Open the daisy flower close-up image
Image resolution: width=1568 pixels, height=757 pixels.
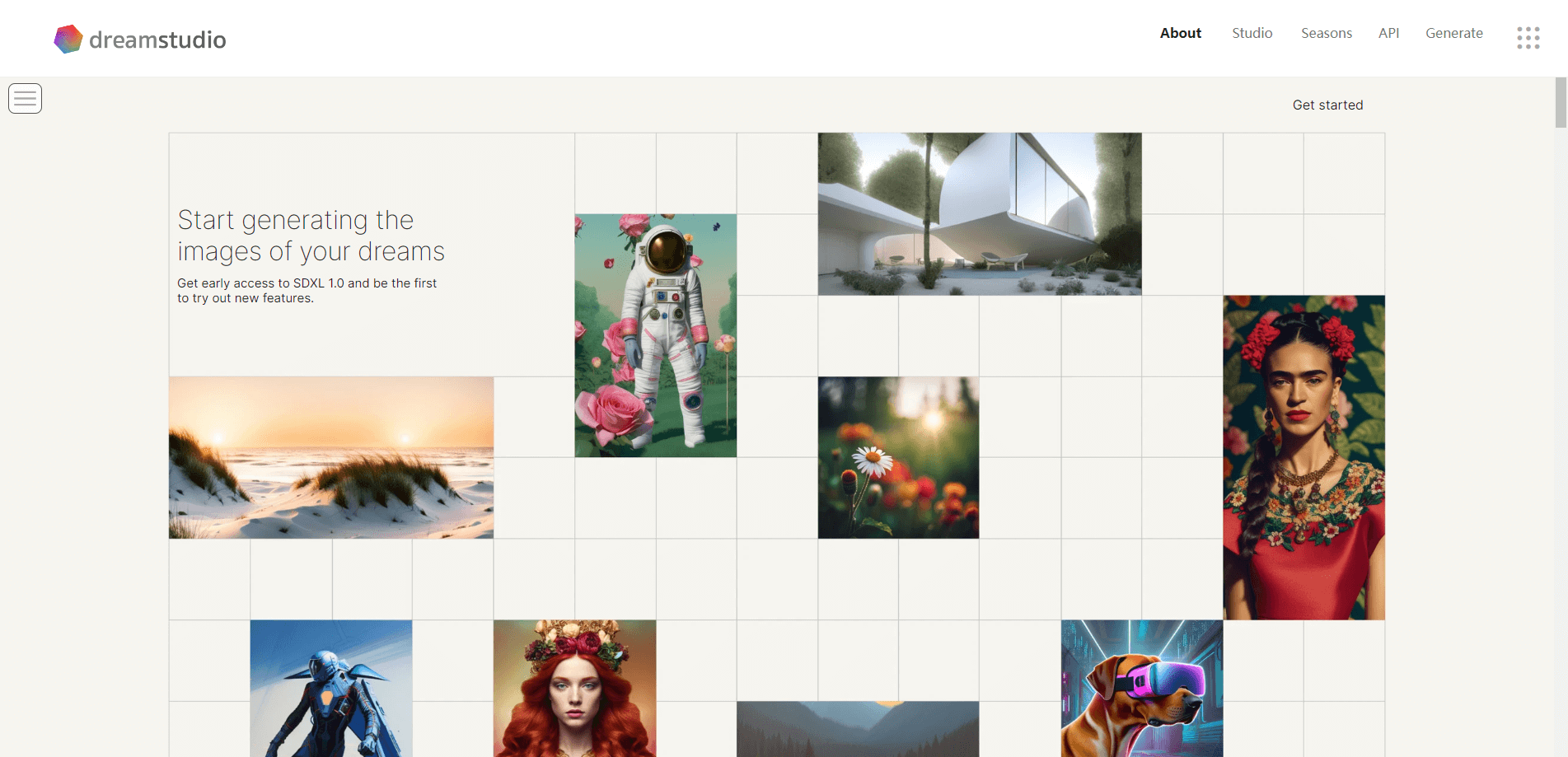point(898,458)
